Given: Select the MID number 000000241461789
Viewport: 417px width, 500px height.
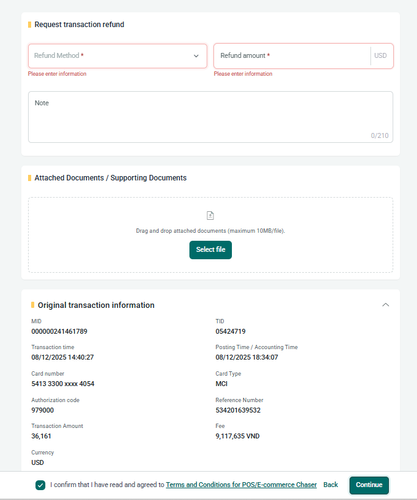Looking at the screenshot, I should point(59,331).
